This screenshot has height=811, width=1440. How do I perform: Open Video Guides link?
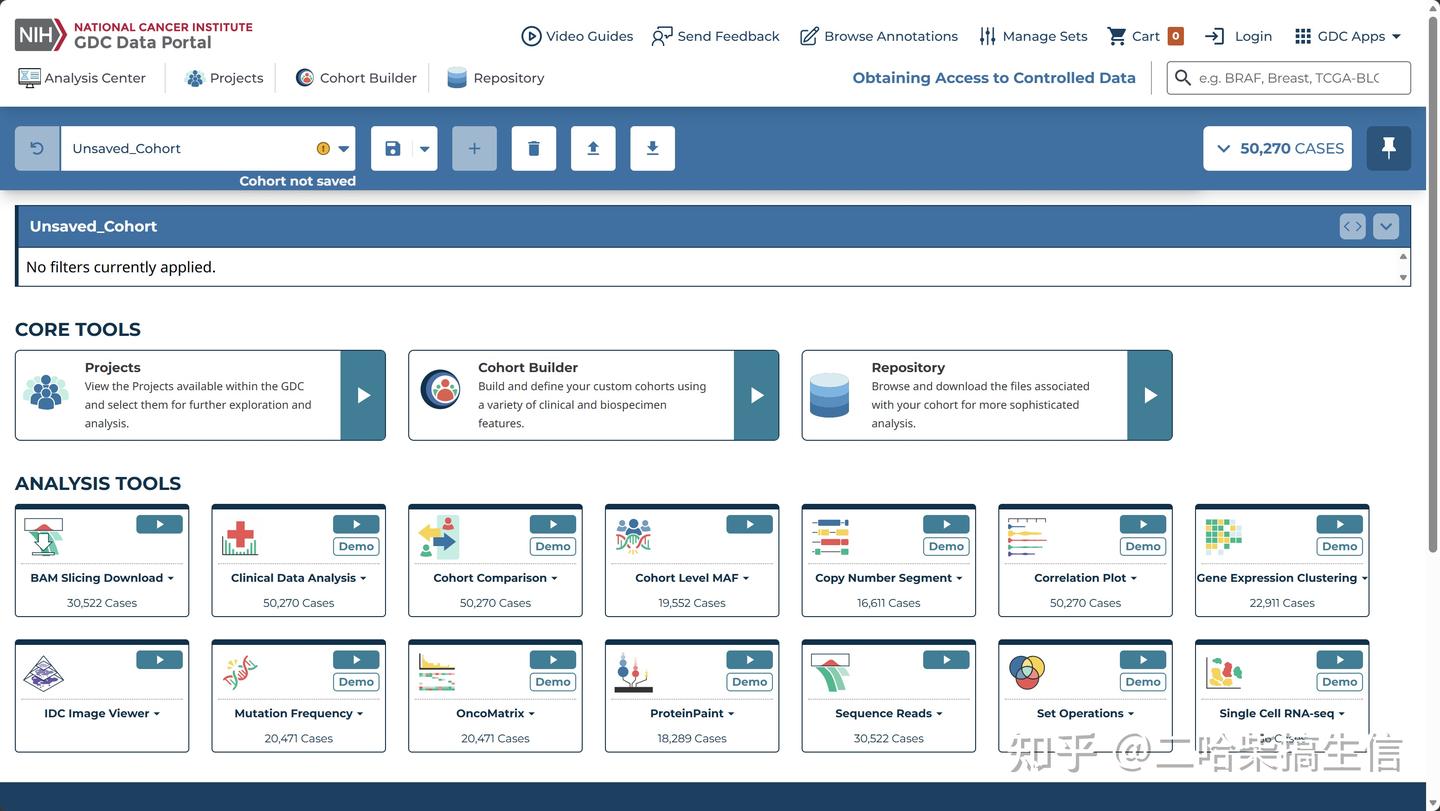pyautogui.click(x=577, y=36)
